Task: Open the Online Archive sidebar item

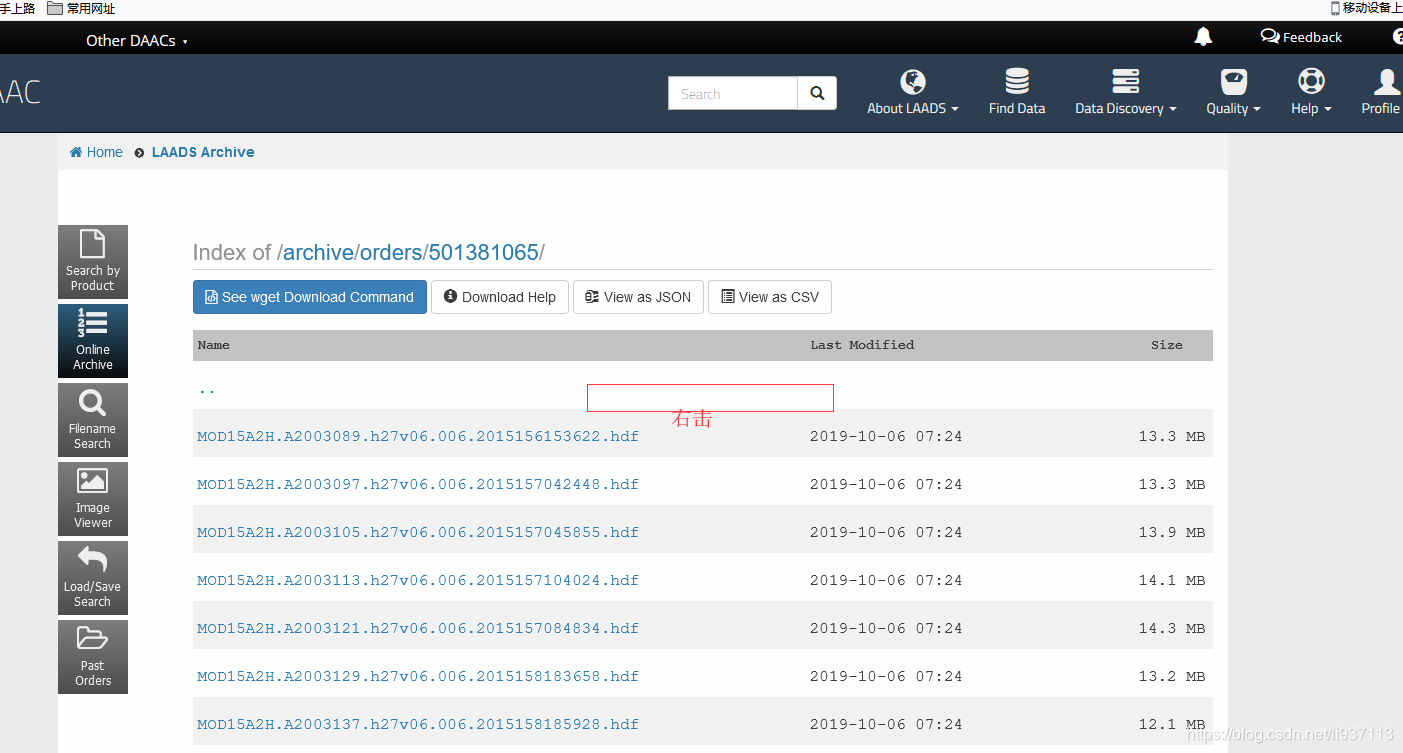Action: [x=93, y=341]
